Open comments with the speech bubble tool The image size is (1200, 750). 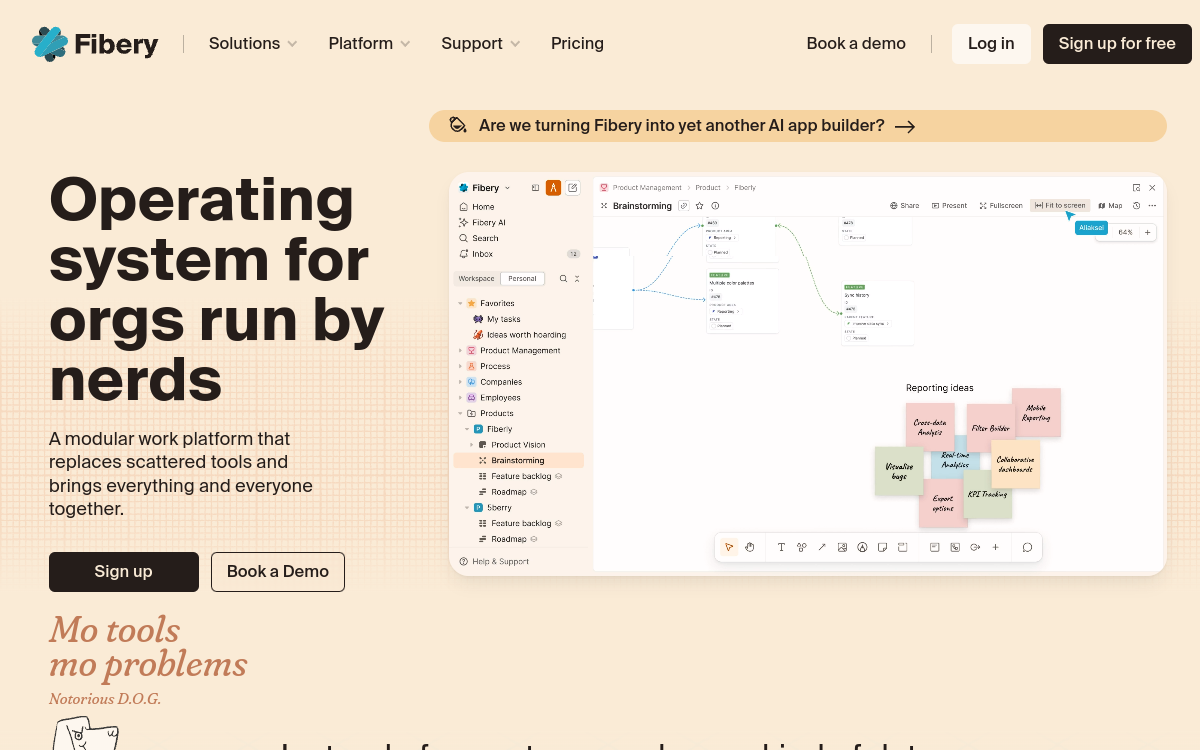[1027, 547]
